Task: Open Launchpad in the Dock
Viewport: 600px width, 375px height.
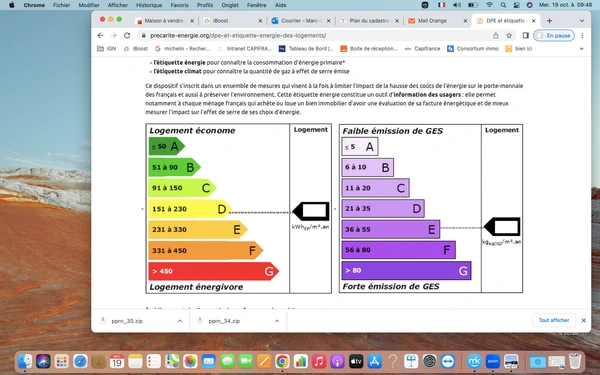Action: point(62,361)
